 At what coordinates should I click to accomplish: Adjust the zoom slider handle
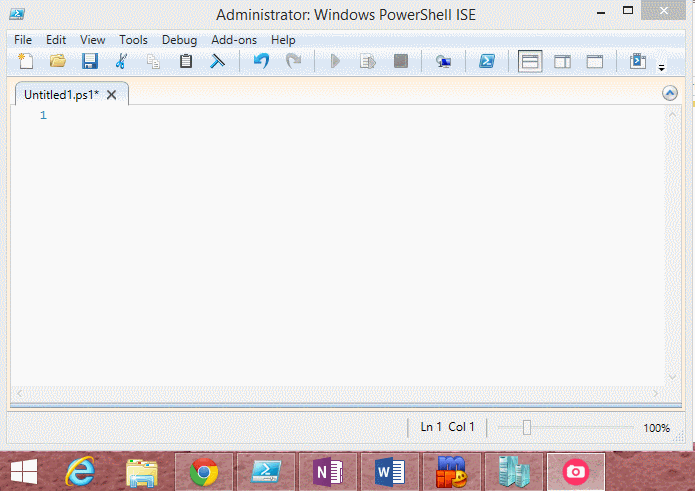[527, 428]
